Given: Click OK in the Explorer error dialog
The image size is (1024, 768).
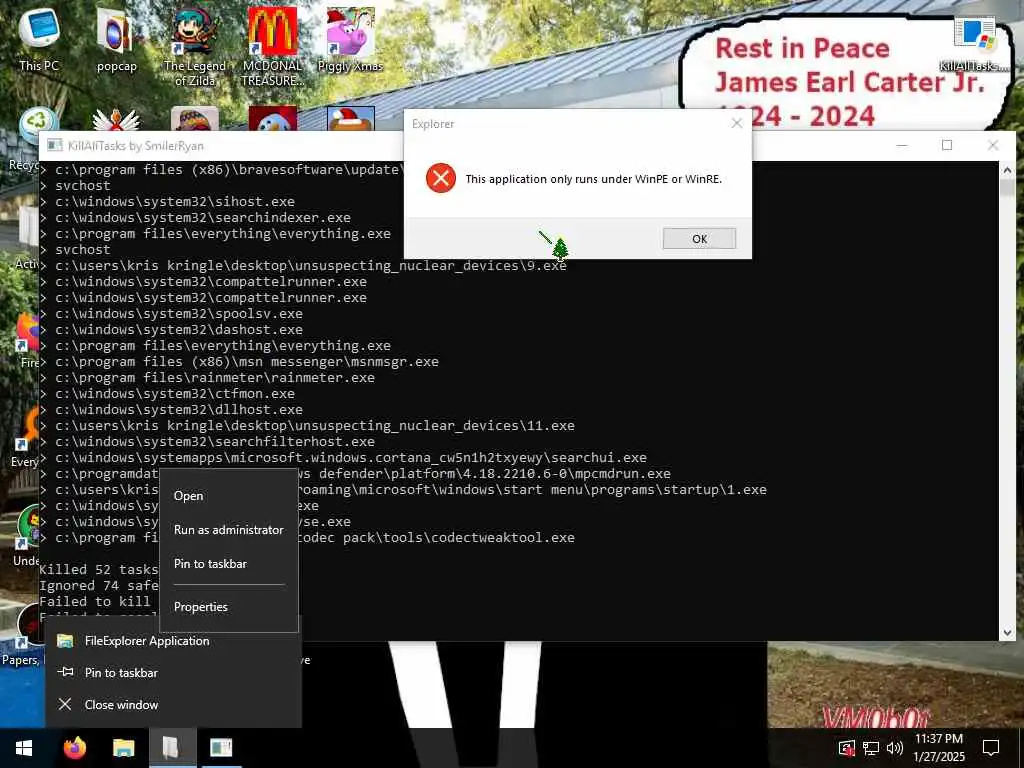Looking at the screenshot, I should pos(699,238).
